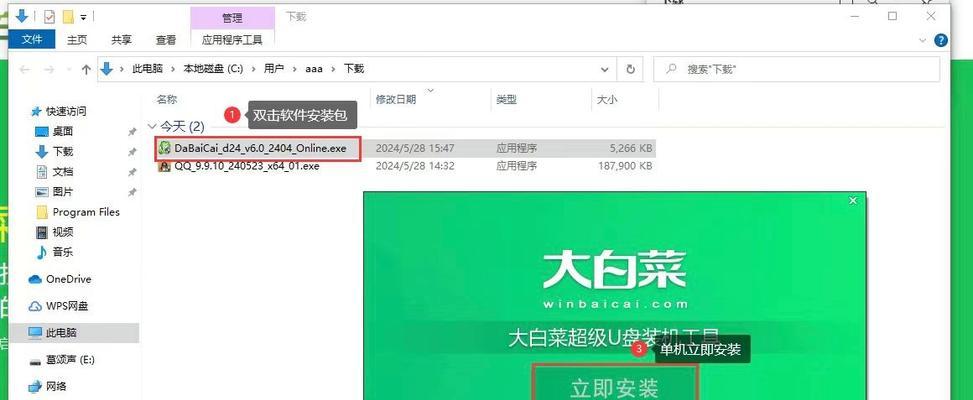The width and height of the screenshot is (973, 400).
Task: Maximize the 下载 Explorer window
Action: (892, 17)
